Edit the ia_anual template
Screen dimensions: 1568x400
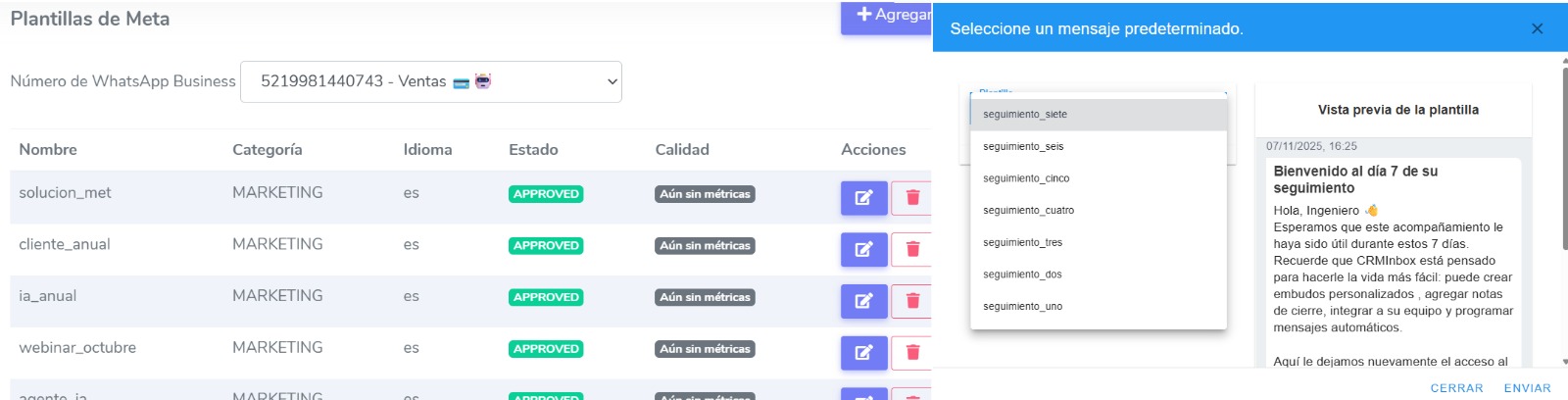coord(863,301)
